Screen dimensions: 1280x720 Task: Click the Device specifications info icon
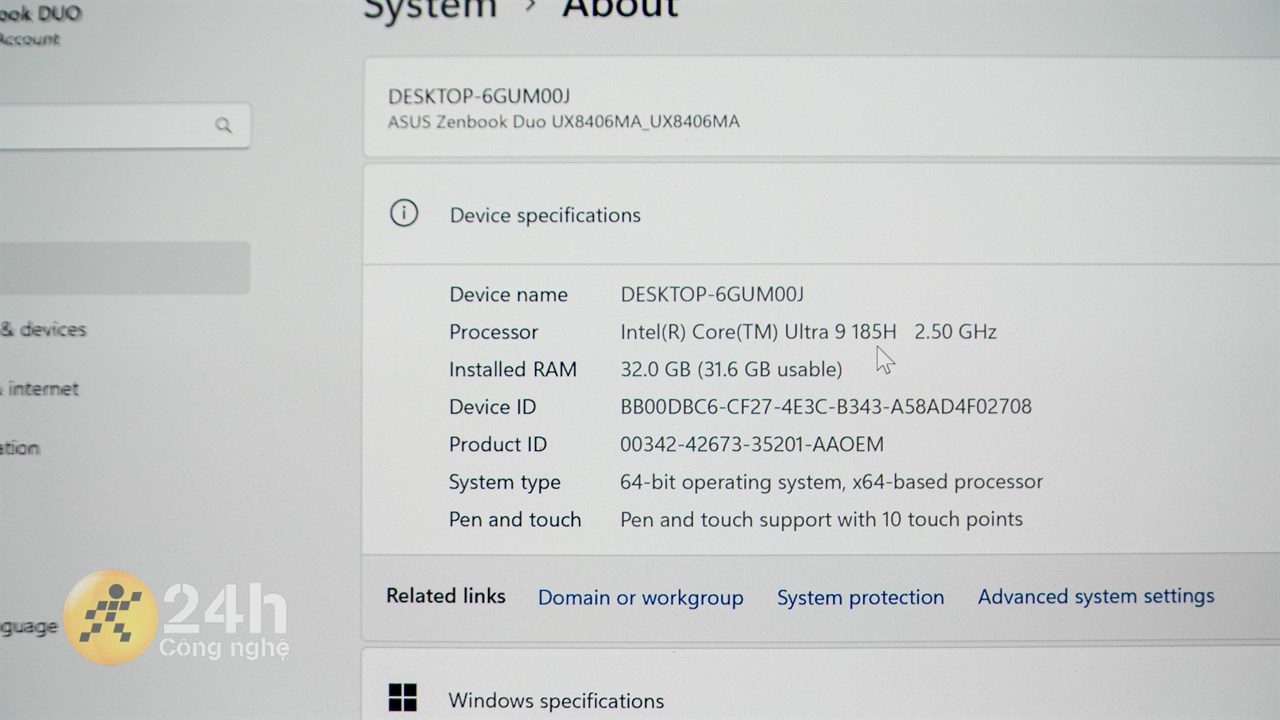pyautogui.click(x=404, y=213)
